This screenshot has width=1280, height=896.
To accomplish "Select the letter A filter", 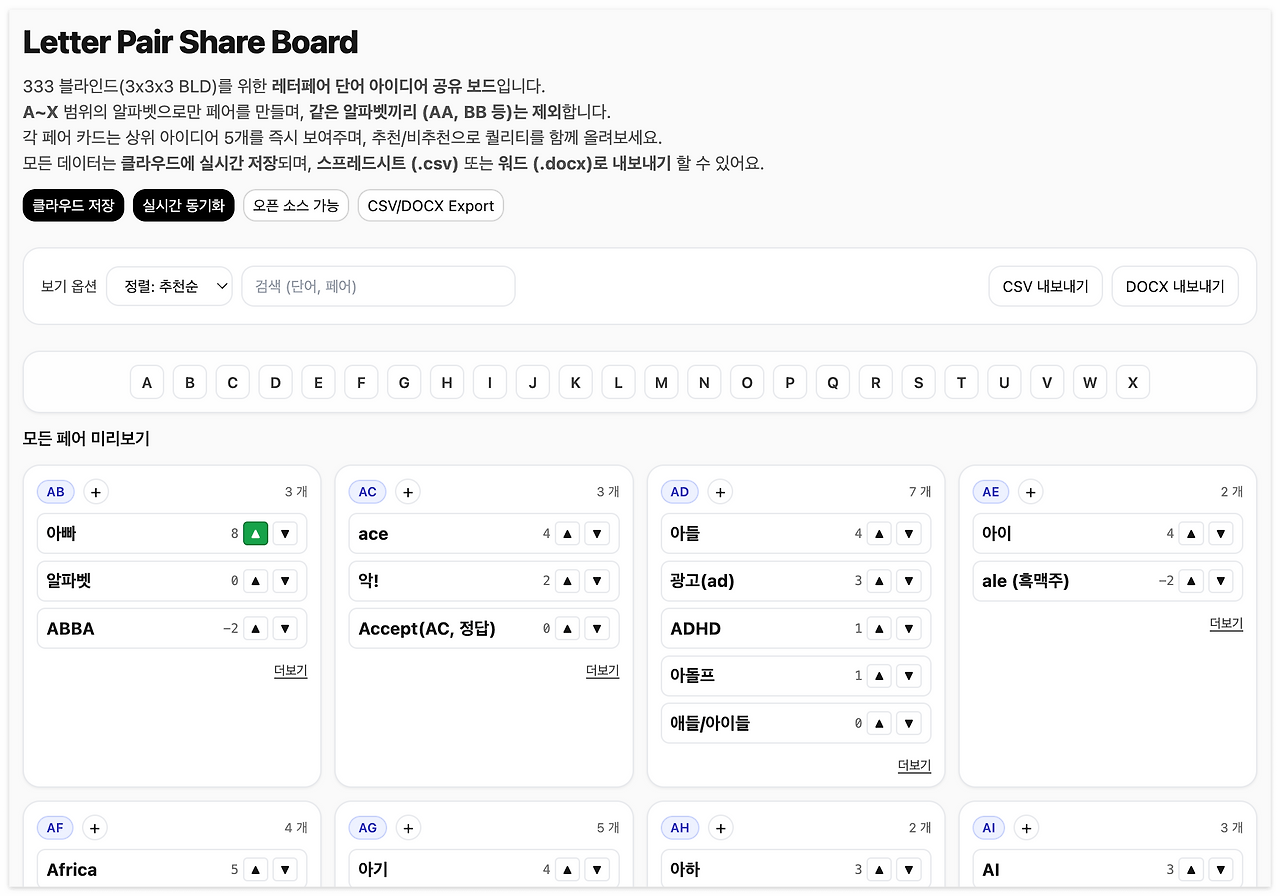I will click(x=146, y=381).
